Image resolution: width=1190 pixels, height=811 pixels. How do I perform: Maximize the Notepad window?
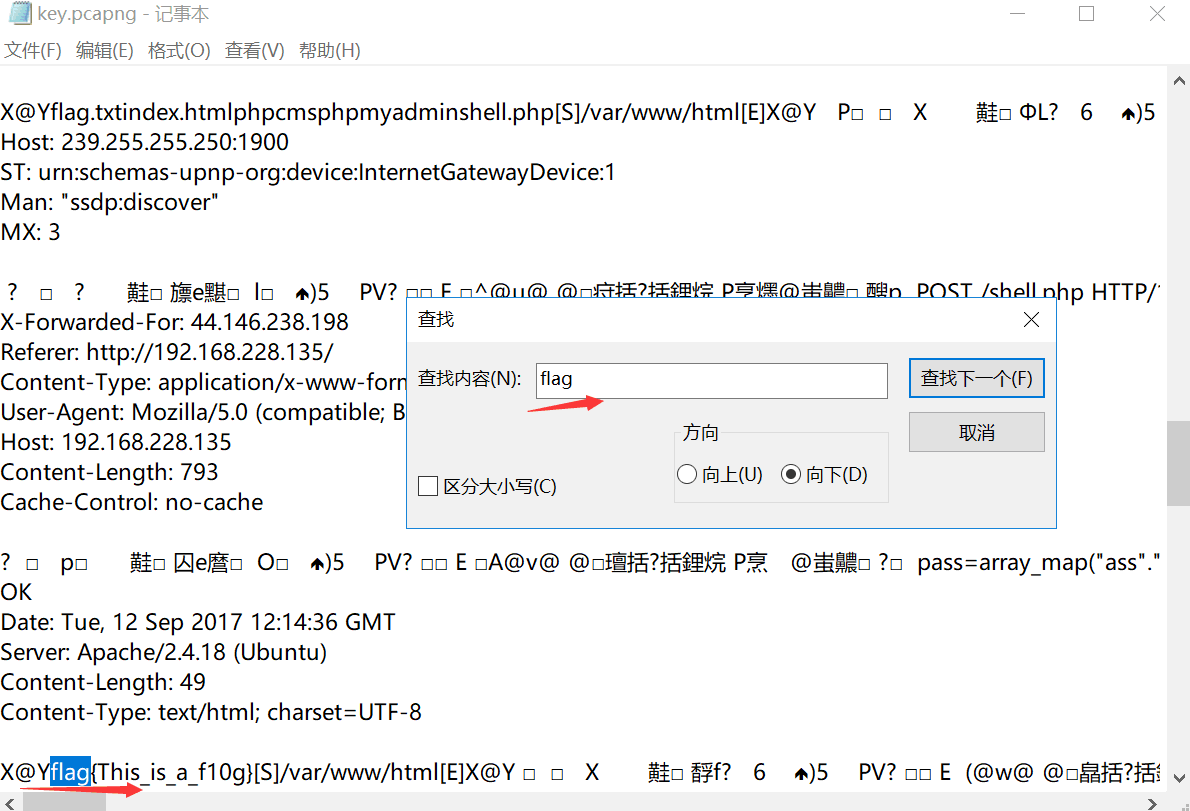point(1087,14)
